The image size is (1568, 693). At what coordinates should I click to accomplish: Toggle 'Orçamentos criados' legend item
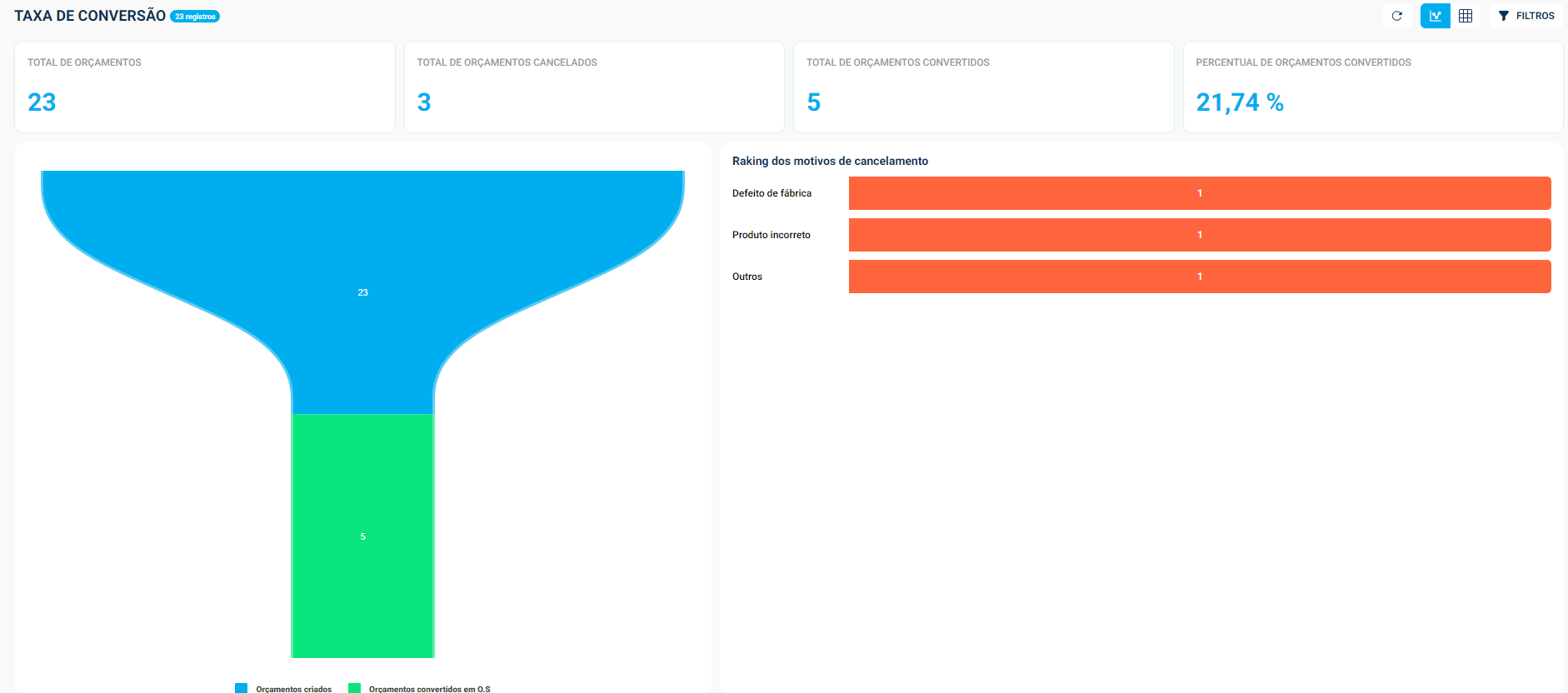(x=293, y=688)
